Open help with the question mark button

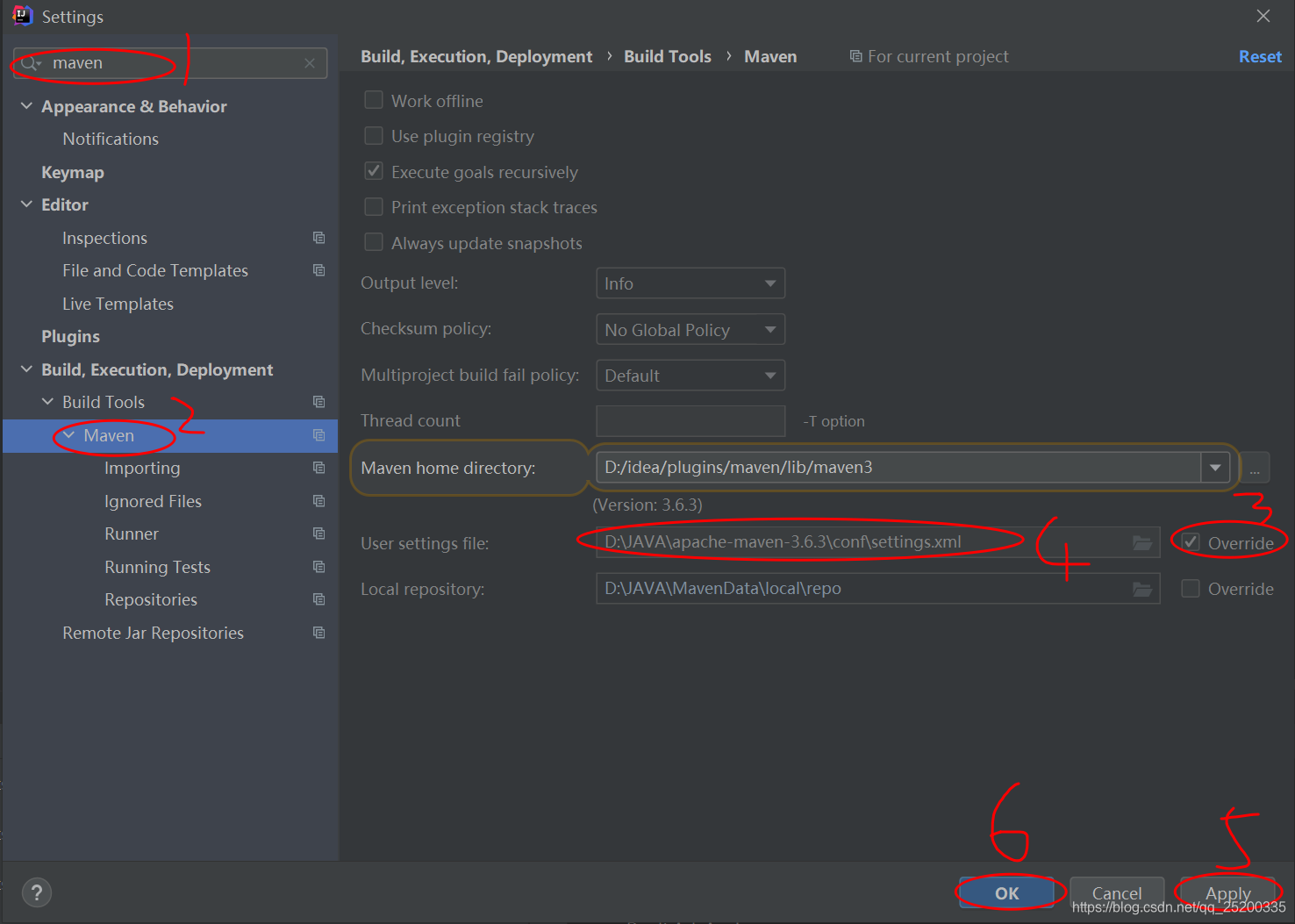(x=36, y=892)
